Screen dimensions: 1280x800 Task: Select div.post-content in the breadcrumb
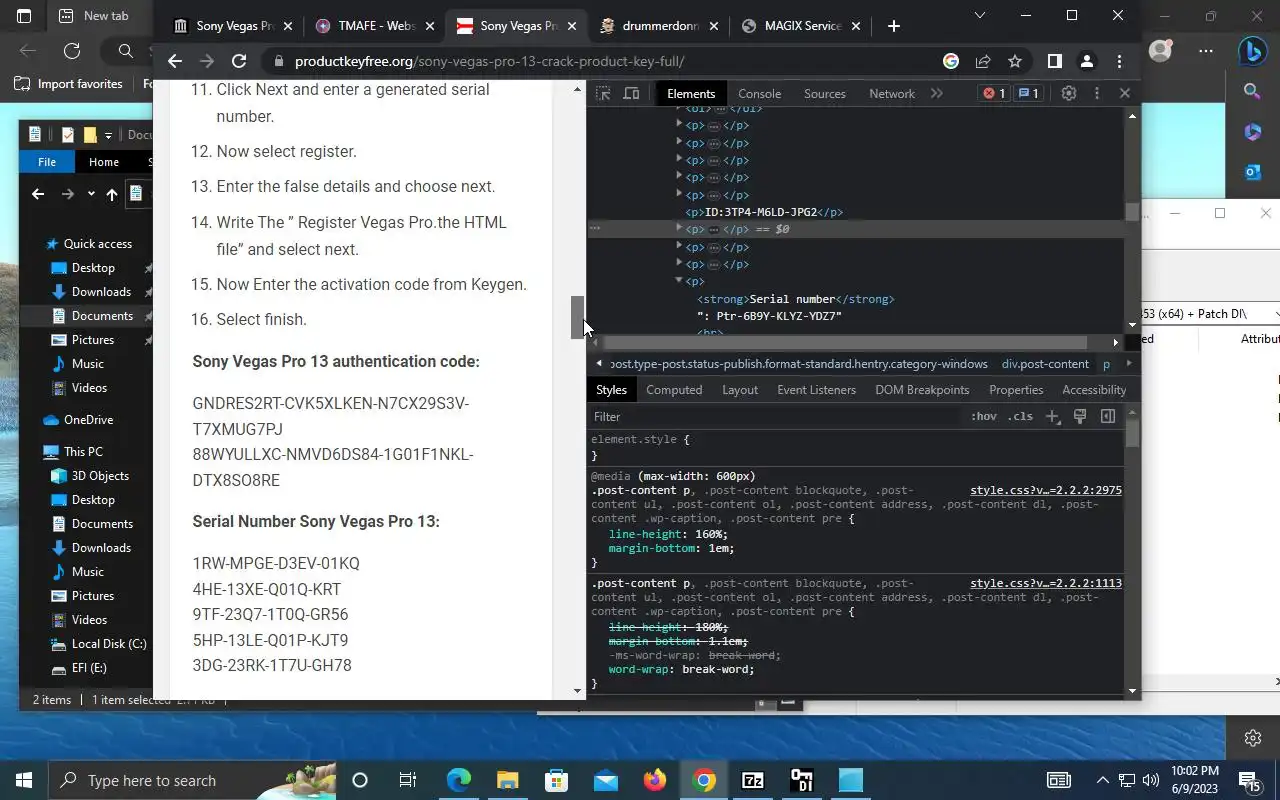[x=1045, y=364]
